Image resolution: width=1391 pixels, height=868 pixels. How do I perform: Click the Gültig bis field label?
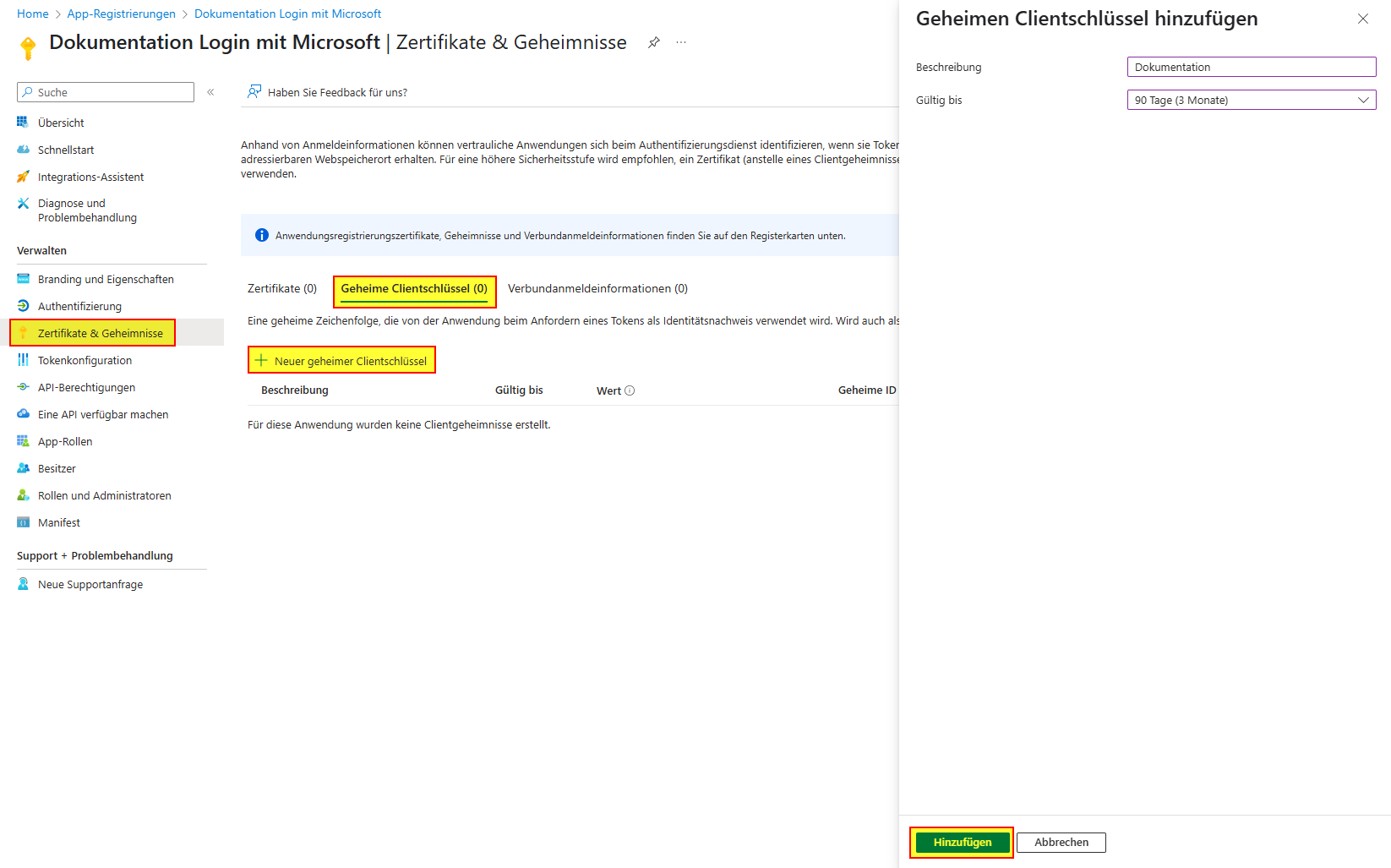click(939, 100)
